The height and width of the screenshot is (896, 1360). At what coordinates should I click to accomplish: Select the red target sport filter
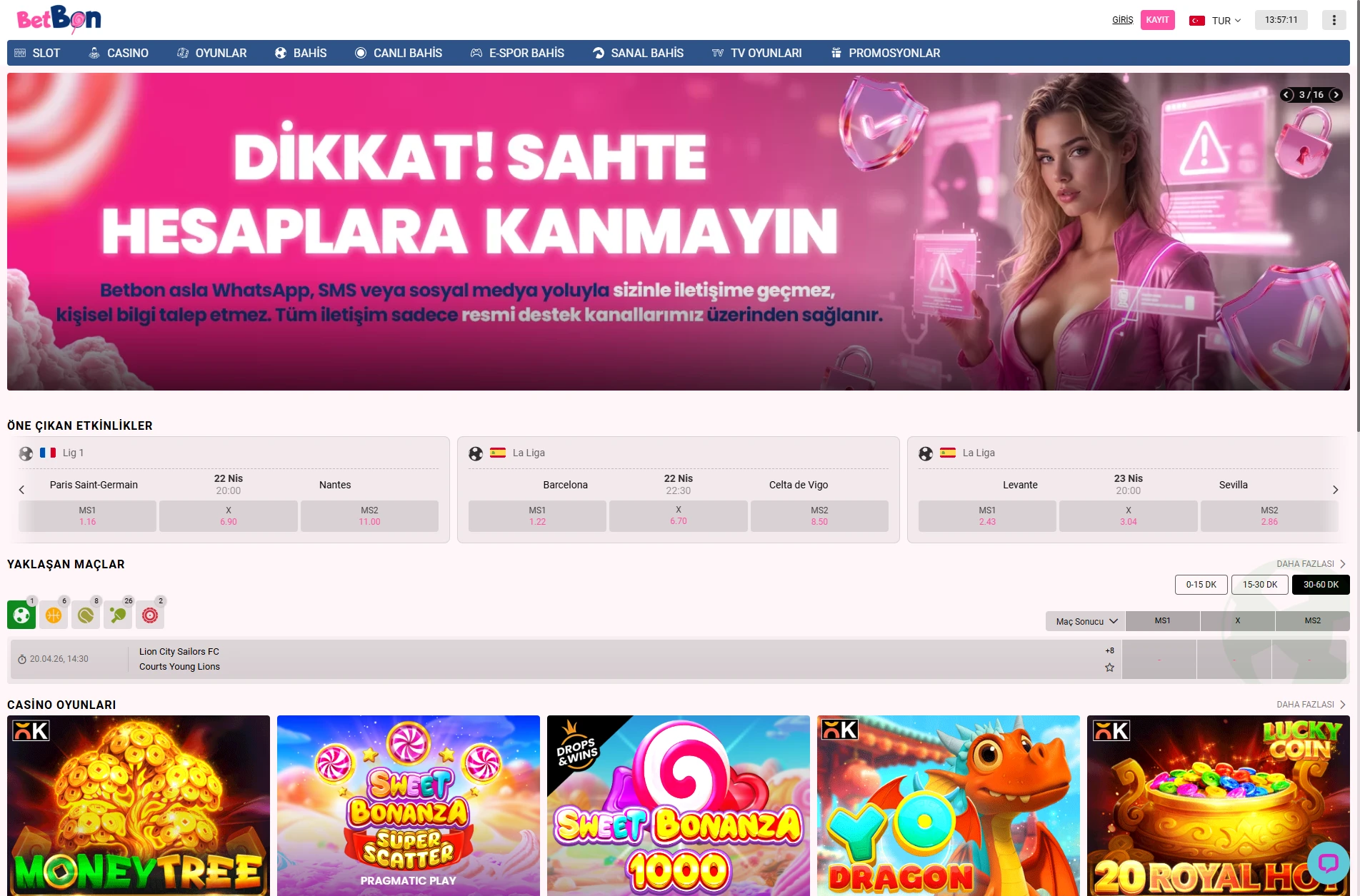pos(150,615)
